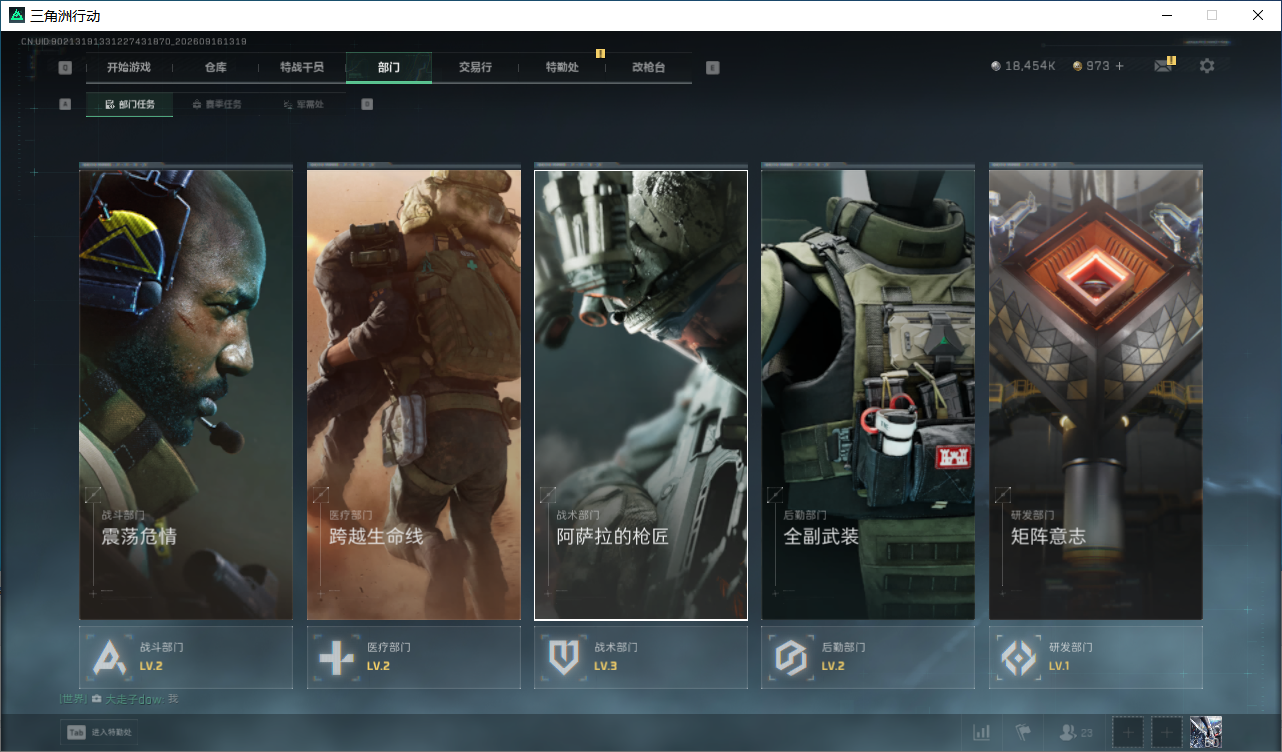The width and height of the screenshot is (1282, 752).
Task: Open the mail envelope icon
Action: [x=1162, y=66]
